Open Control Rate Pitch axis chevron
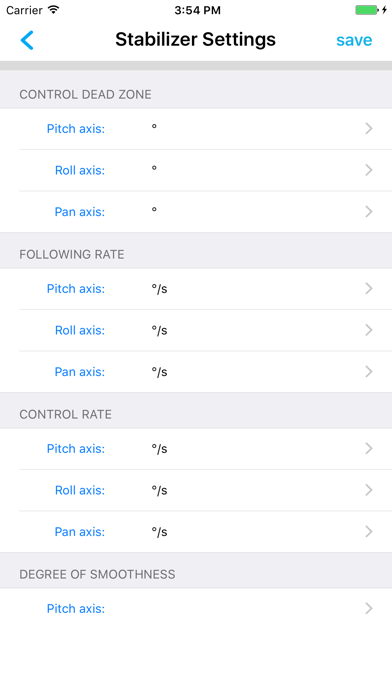Screen dimensions: 392x696 pos(368,448)
